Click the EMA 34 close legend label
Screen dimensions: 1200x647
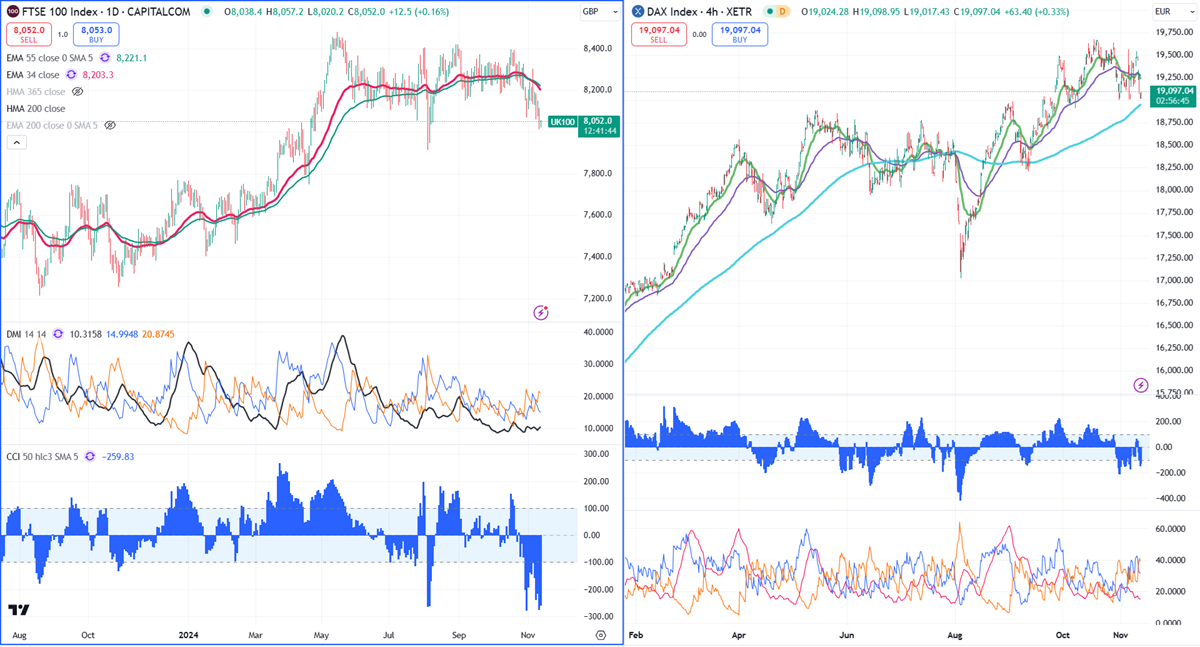point(34,75)
